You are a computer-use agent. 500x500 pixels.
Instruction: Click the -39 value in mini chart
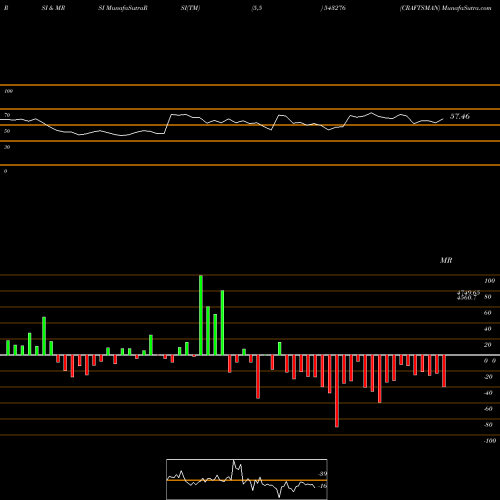point(323,474)
